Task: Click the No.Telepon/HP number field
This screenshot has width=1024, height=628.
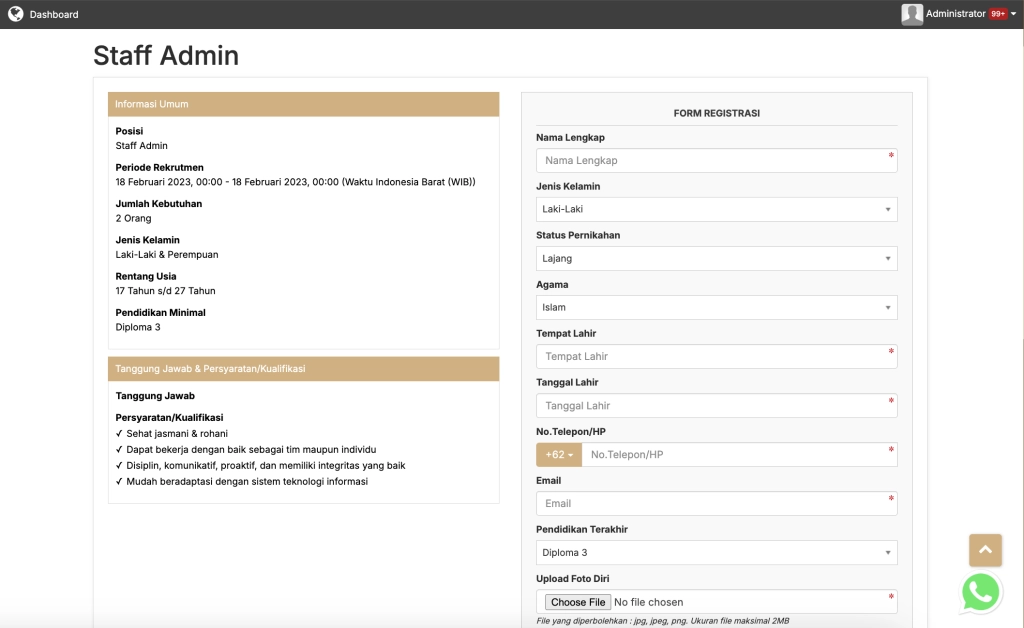Action: [x=738, y=455]
